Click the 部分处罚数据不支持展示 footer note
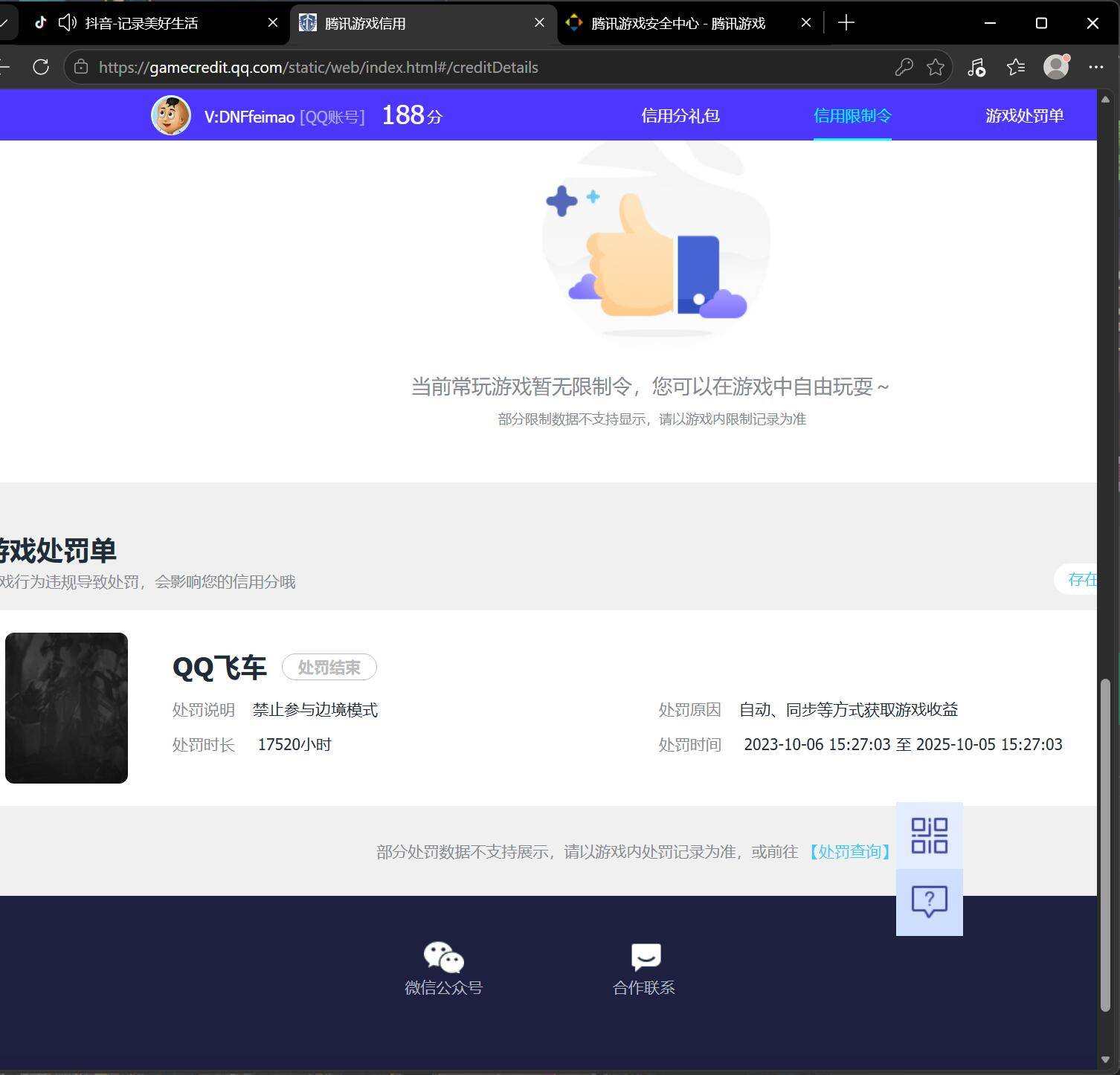Viewport: 1120px width, 1075px height. [x=588, y=852]
